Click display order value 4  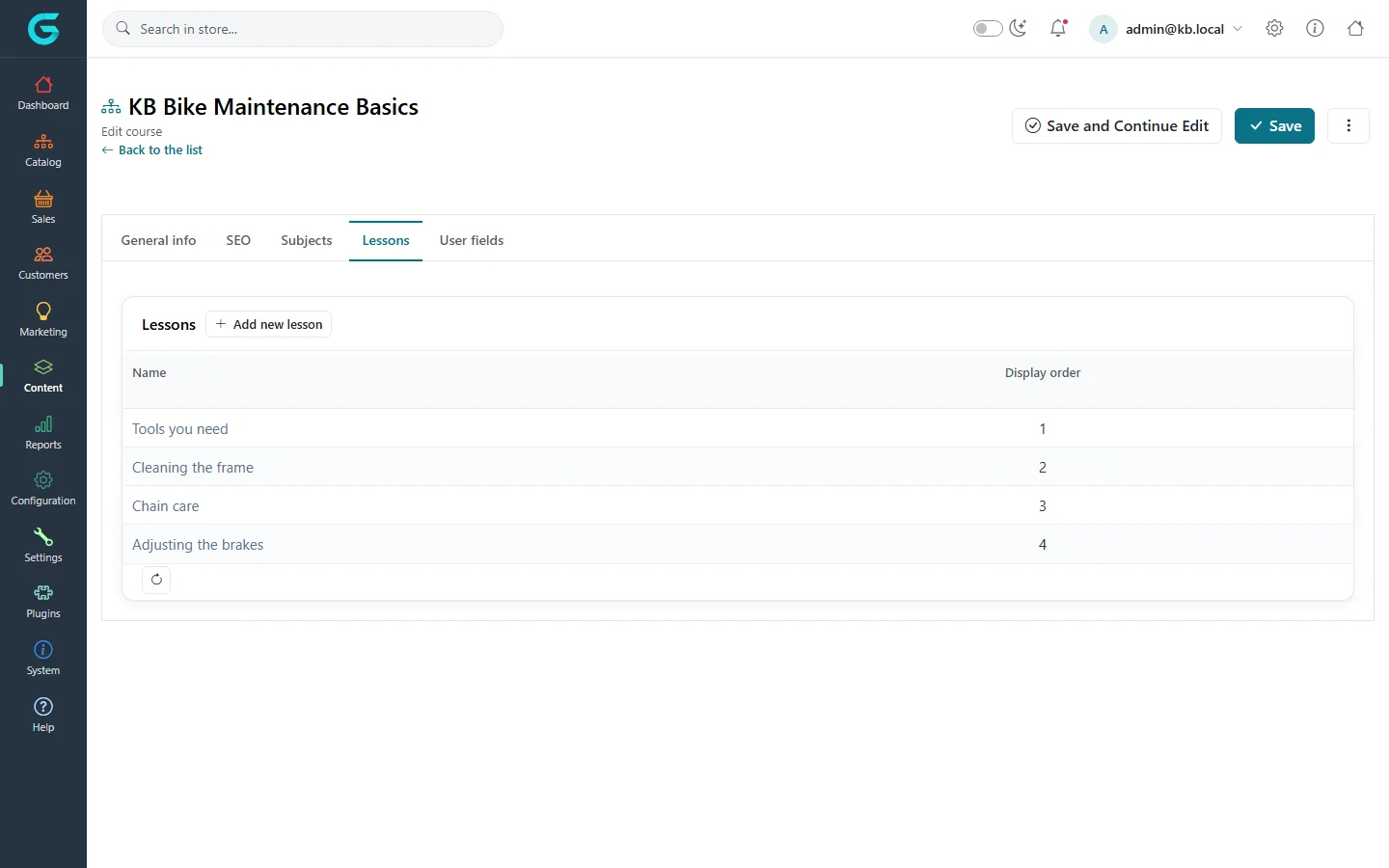click(x=1043, y=545)
